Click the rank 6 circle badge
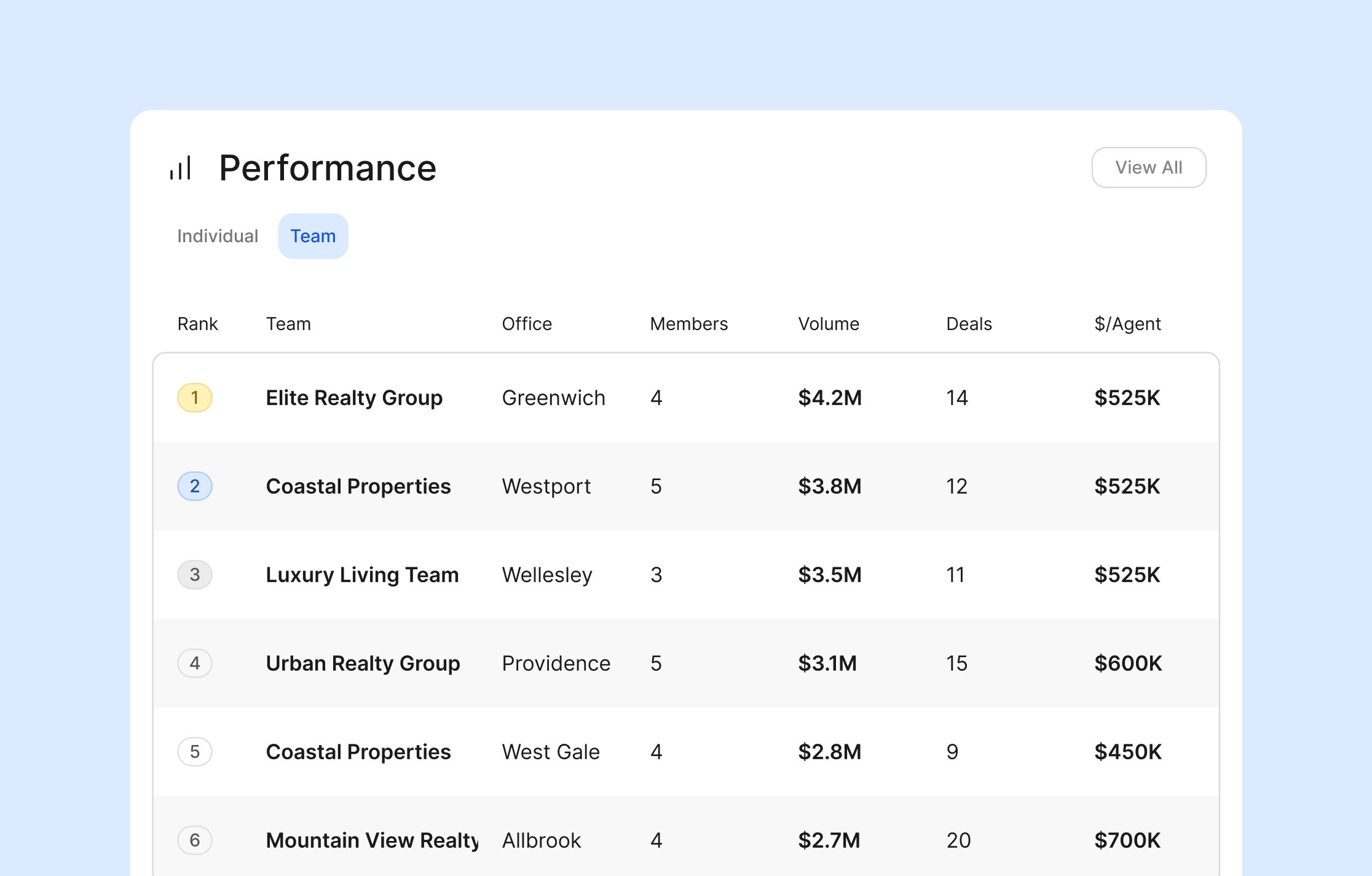The image size is (1372, 876). click(x=195, y=840)
